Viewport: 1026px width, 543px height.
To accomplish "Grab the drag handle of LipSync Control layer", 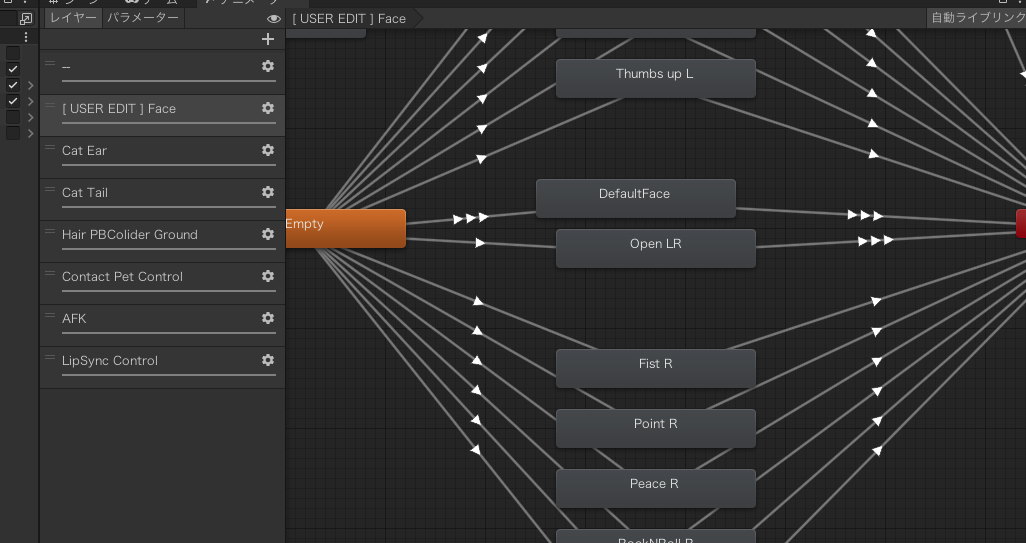I will 50,357.
